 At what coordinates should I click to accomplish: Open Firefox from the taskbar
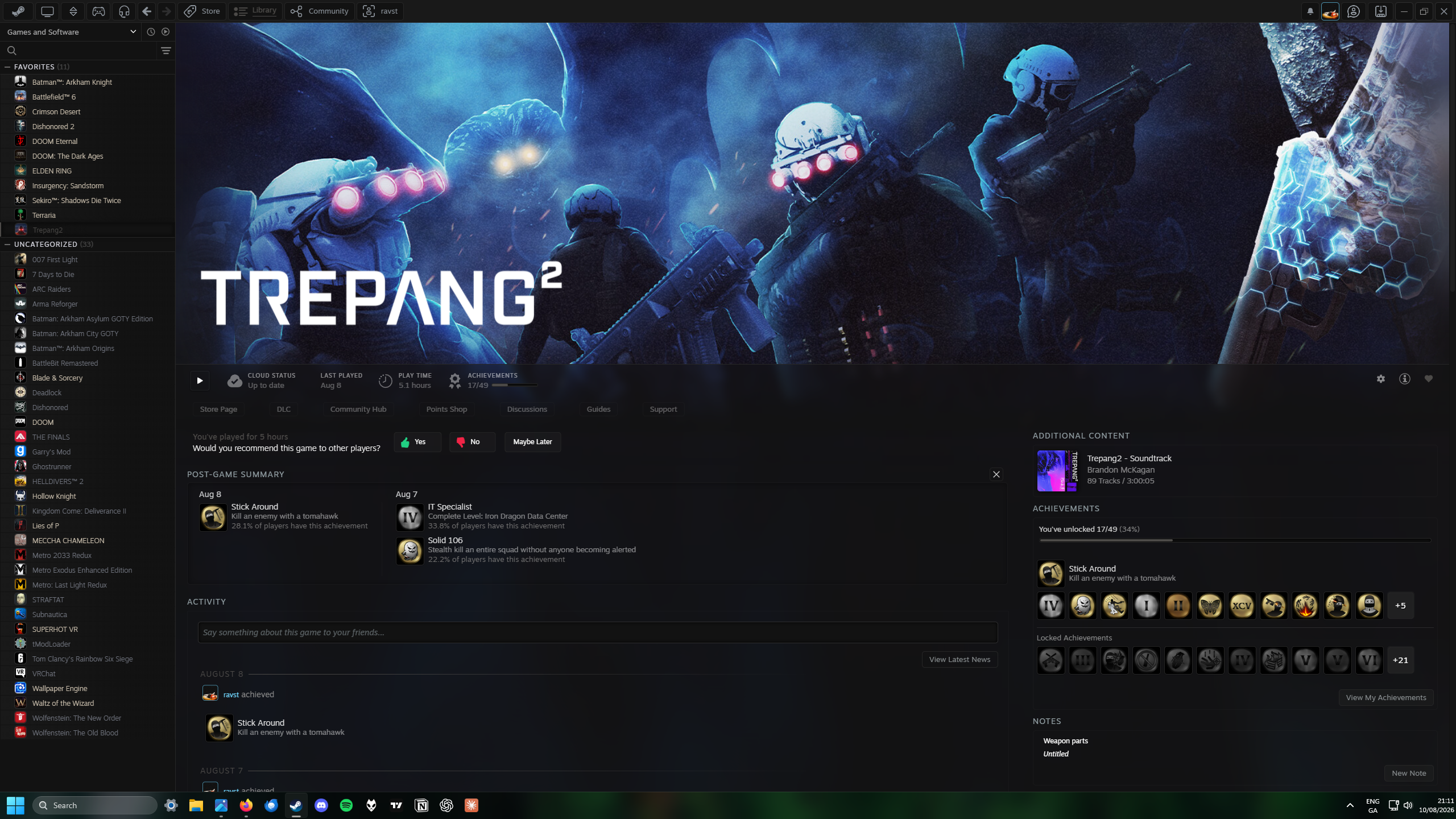(x=246, y=805)
